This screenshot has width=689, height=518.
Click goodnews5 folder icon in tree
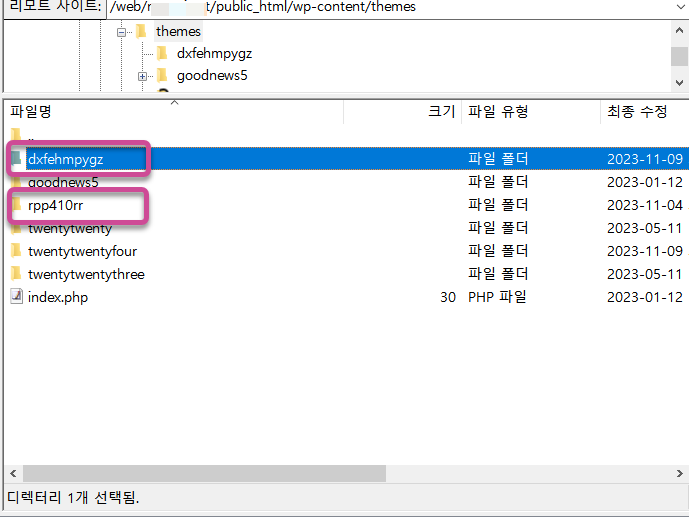163,75
